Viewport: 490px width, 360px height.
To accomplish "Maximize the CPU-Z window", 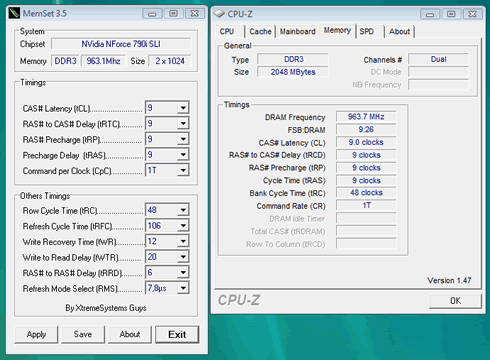I will (451, 14).
